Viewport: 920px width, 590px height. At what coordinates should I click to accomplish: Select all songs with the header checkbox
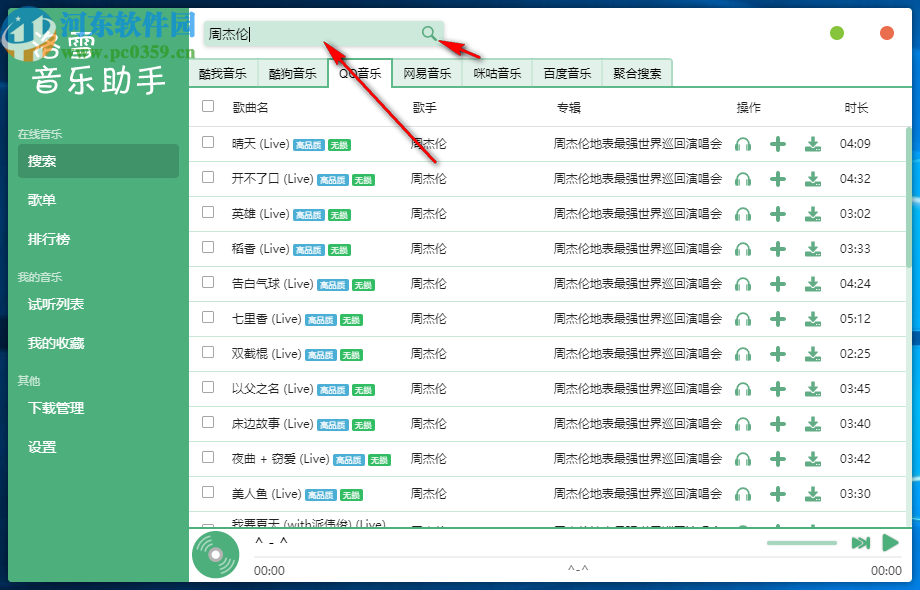click(x=208, y=108)
